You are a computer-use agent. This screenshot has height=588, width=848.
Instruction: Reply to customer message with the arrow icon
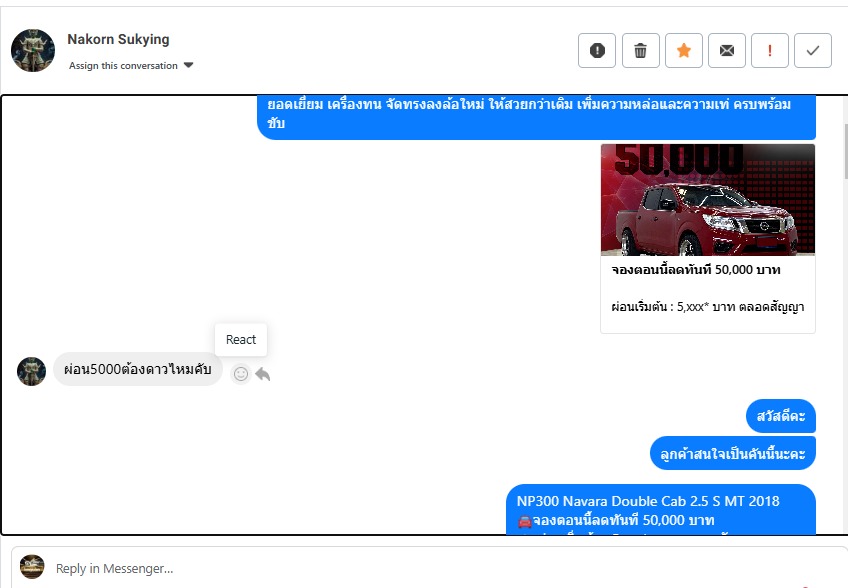tap(263, 374)
